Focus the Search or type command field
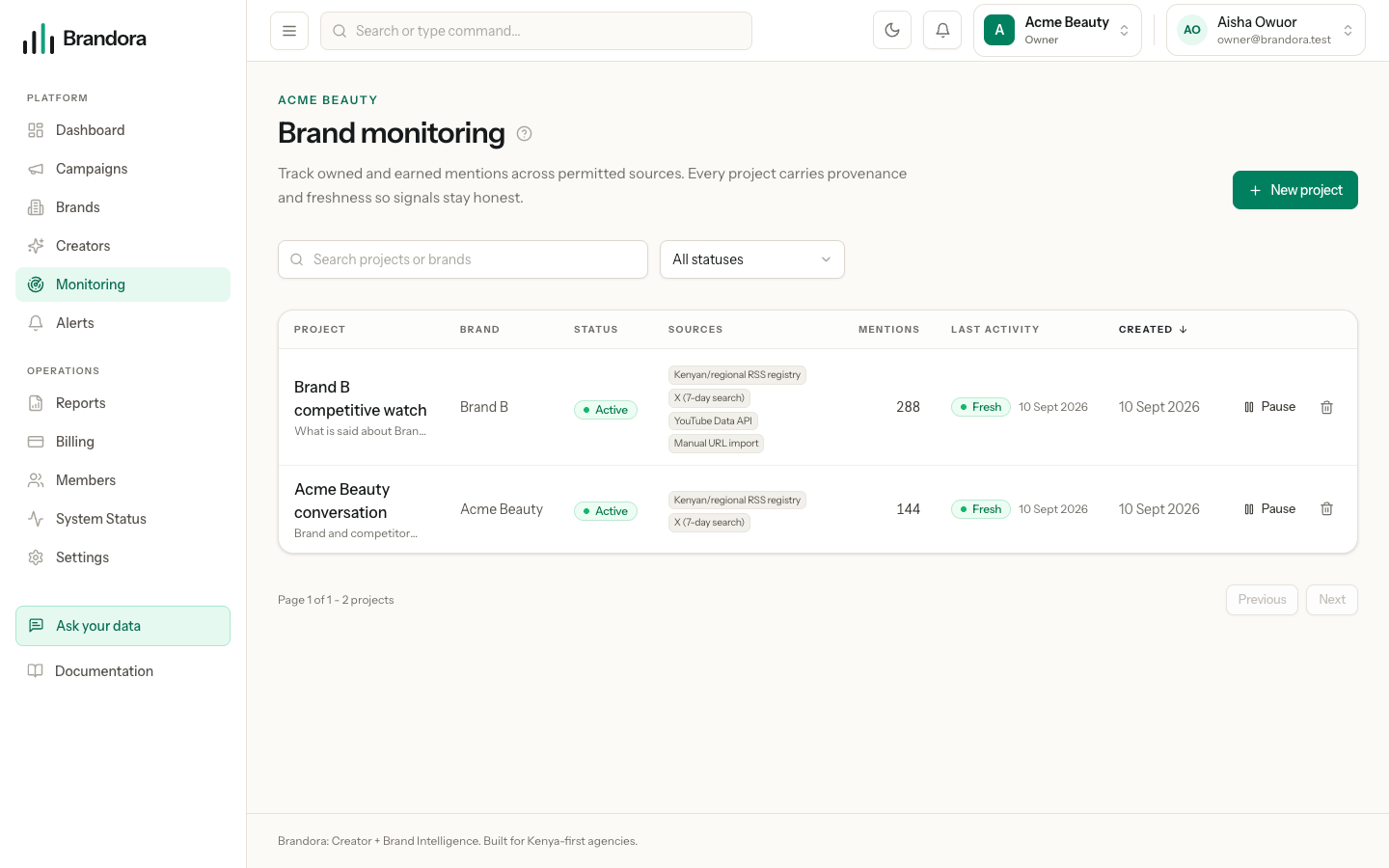The height and width of the screenshot is (868, 1389). click(536, 31)
